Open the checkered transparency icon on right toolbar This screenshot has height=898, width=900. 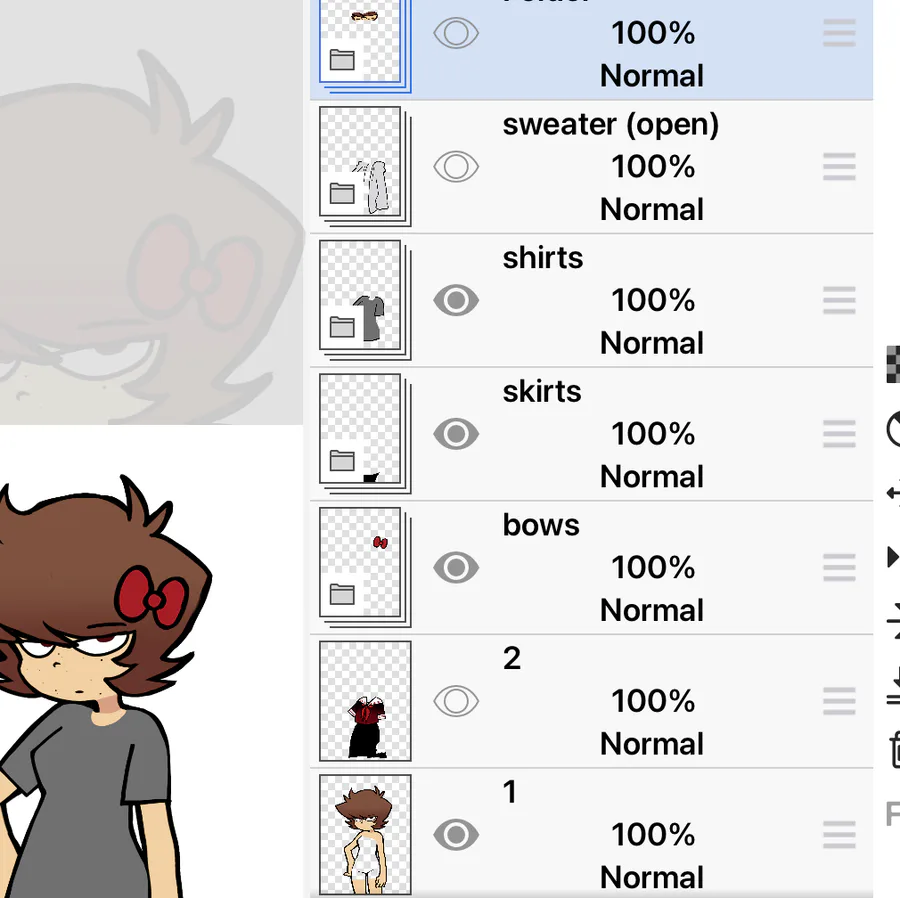pos(893,364)
